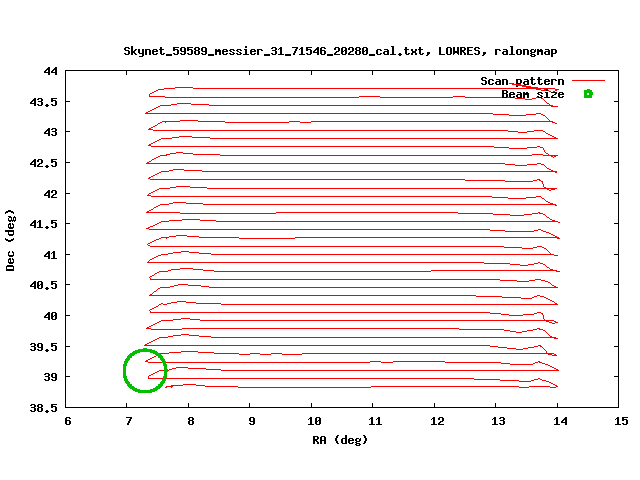Click the 'RA (deg)' axis label
Image resolution: width=640 pixels, height=480 pixels.
point(340,440)
